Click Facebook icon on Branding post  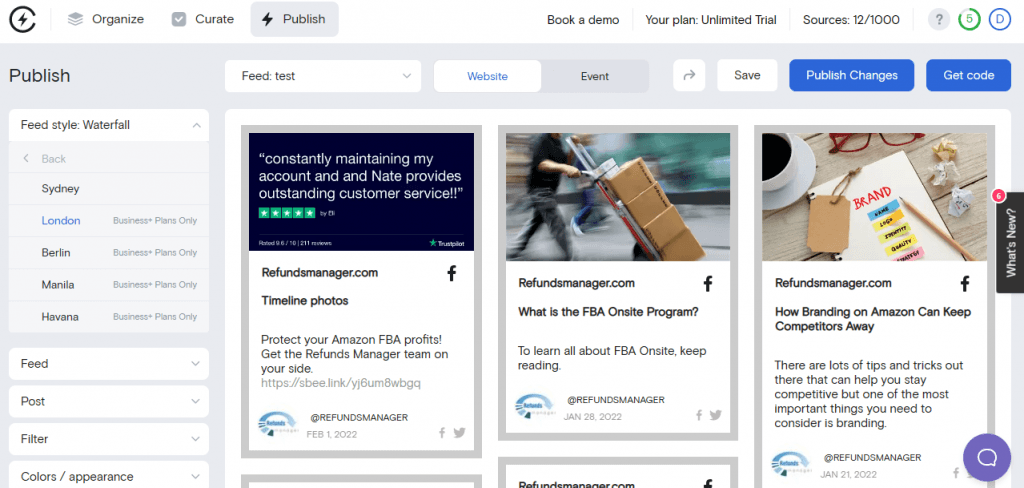coord(965,284)
